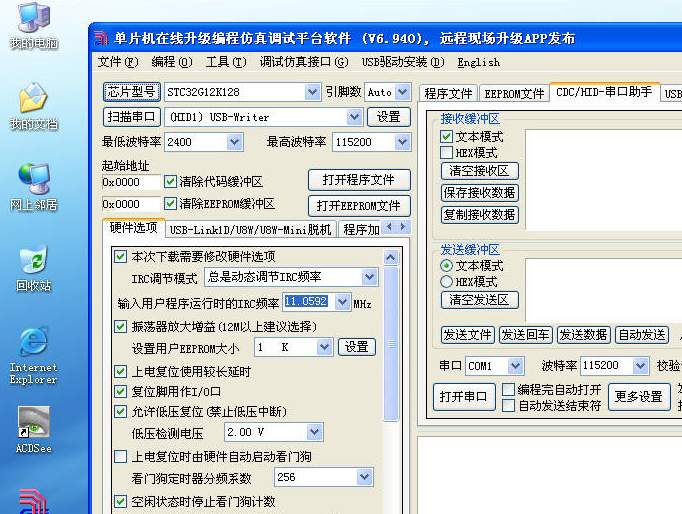Open the 编程(O) menu

(172, 62)
